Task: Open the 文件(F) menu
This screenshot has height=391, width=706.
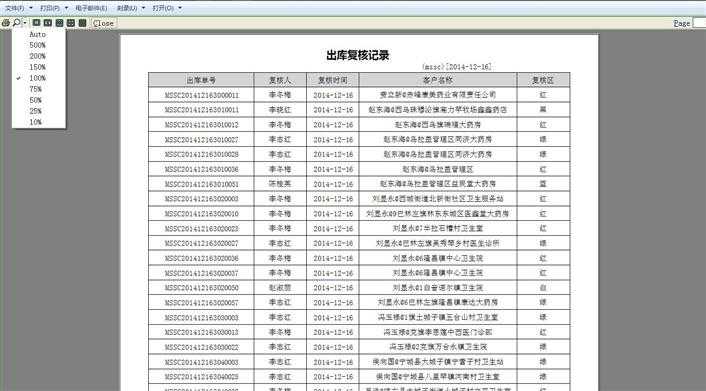Action: click(x=14, y=8)
